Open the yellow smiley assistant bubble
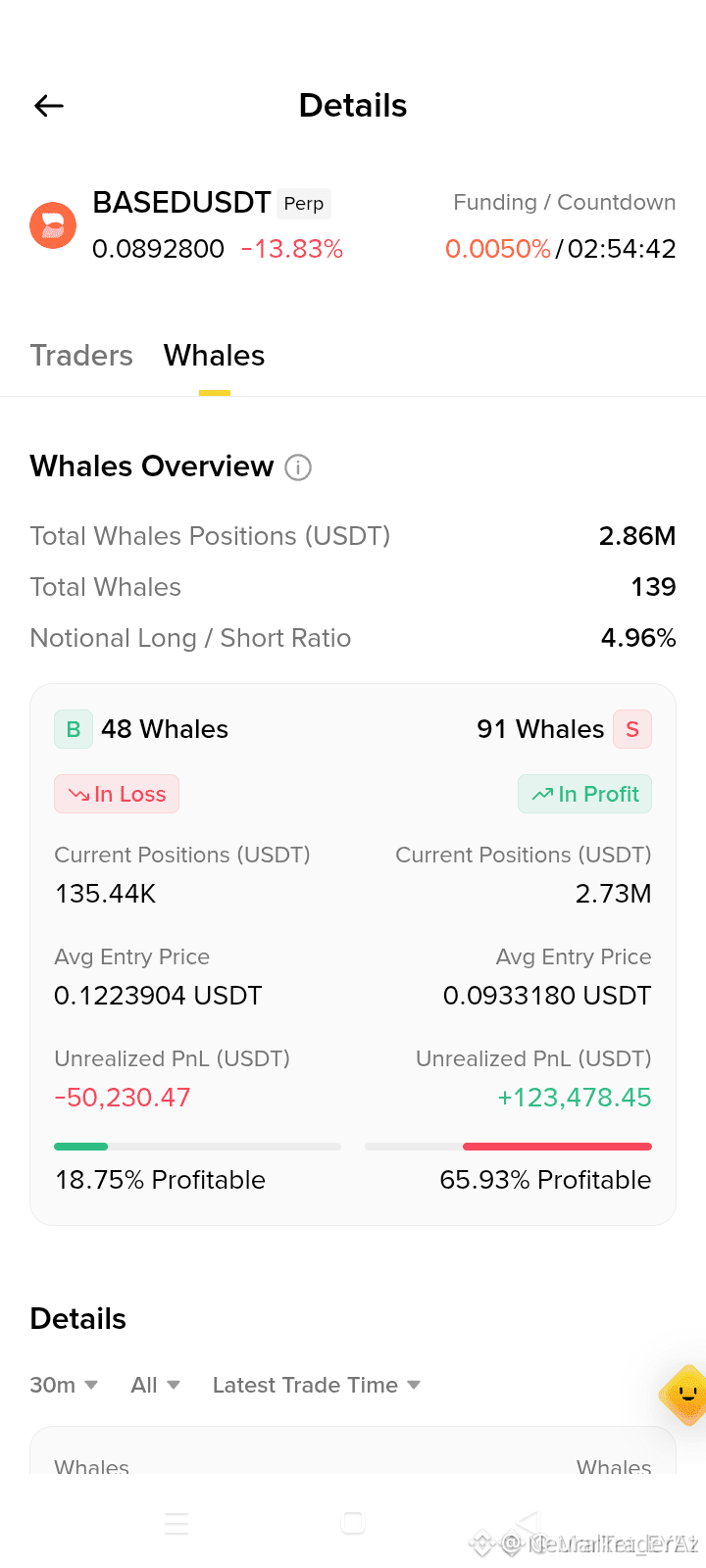 [x=684, y=1395]
